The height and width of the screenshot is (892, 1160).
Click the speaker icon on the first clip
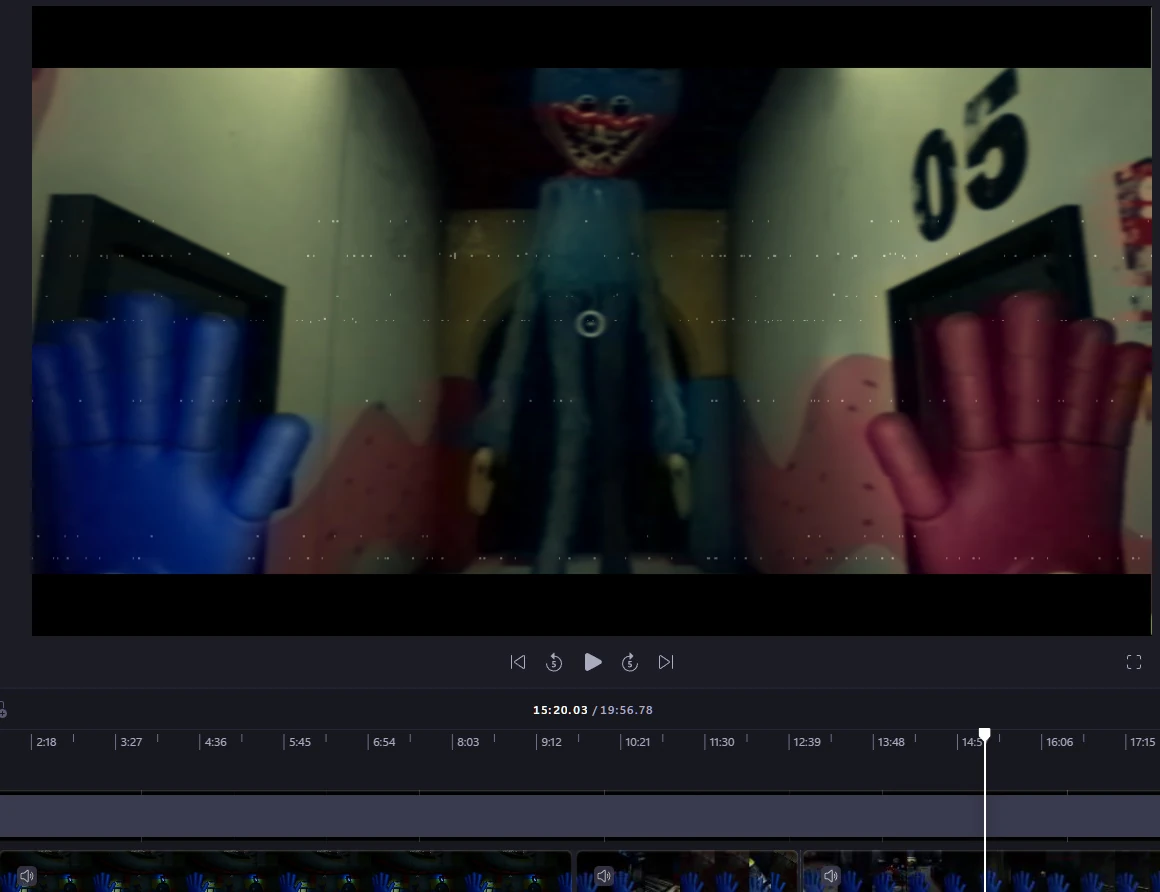pyautogui.click(x=27, y=876)
